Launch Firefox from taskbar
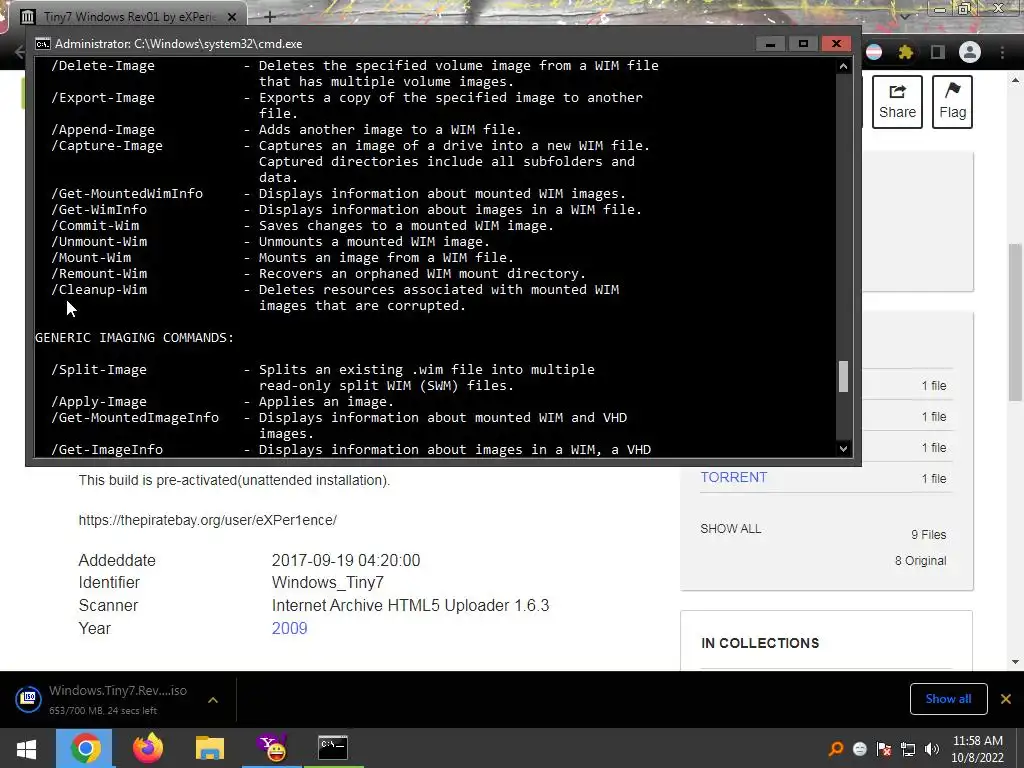1024x768 pixels. pos(148,748)
